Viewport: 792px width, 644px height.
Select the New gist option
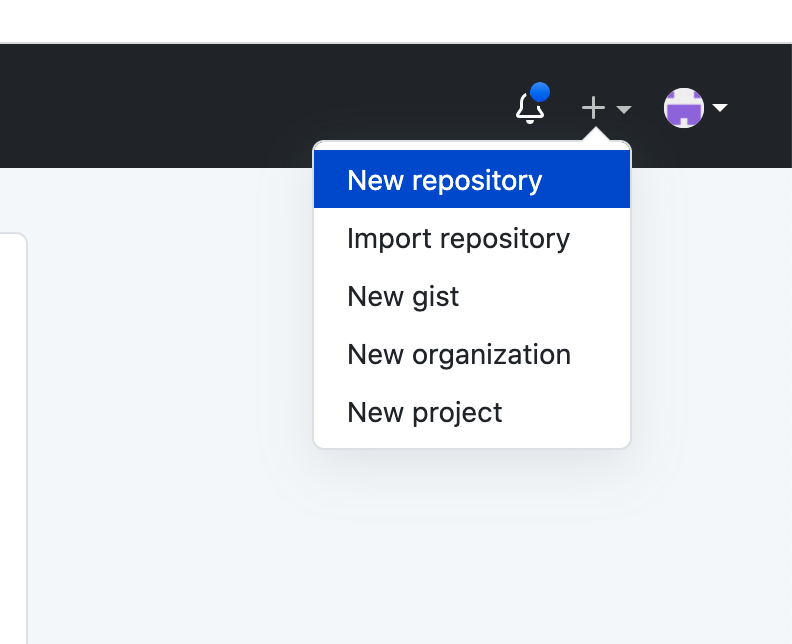403,297
